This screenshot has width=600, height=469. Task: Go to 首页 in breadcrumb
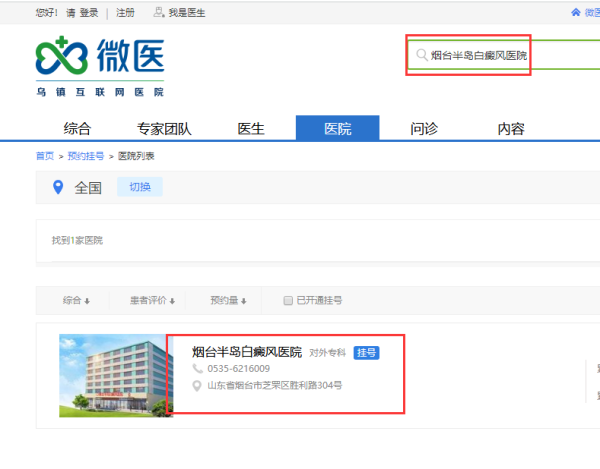[45, 156]
